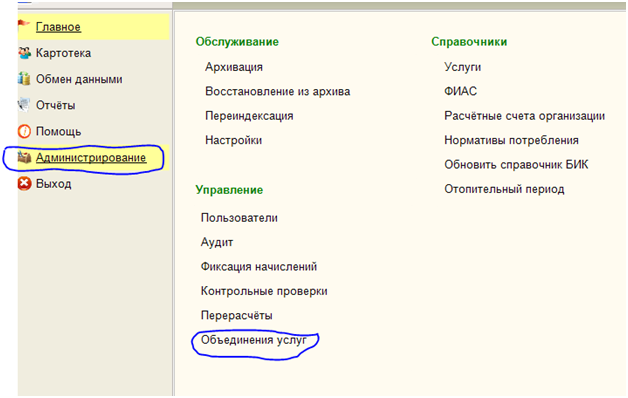Launch Переиндексация
Image resolution: width=628 pixels, height=398 pixels.
(x=249, y=116)
